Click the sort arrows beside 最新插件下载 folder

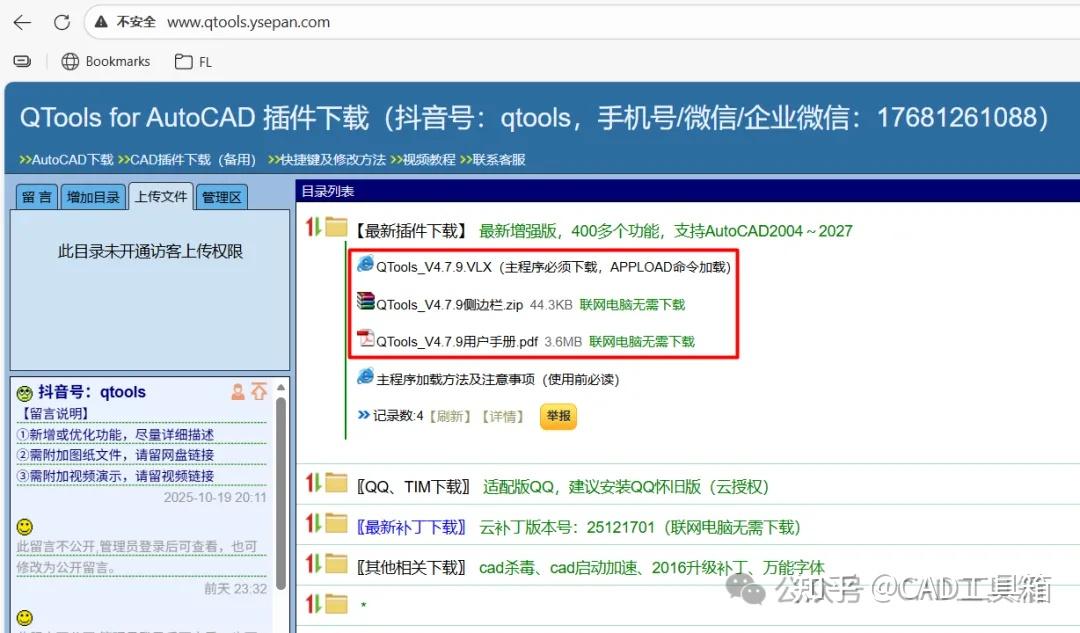coord(313,227)
